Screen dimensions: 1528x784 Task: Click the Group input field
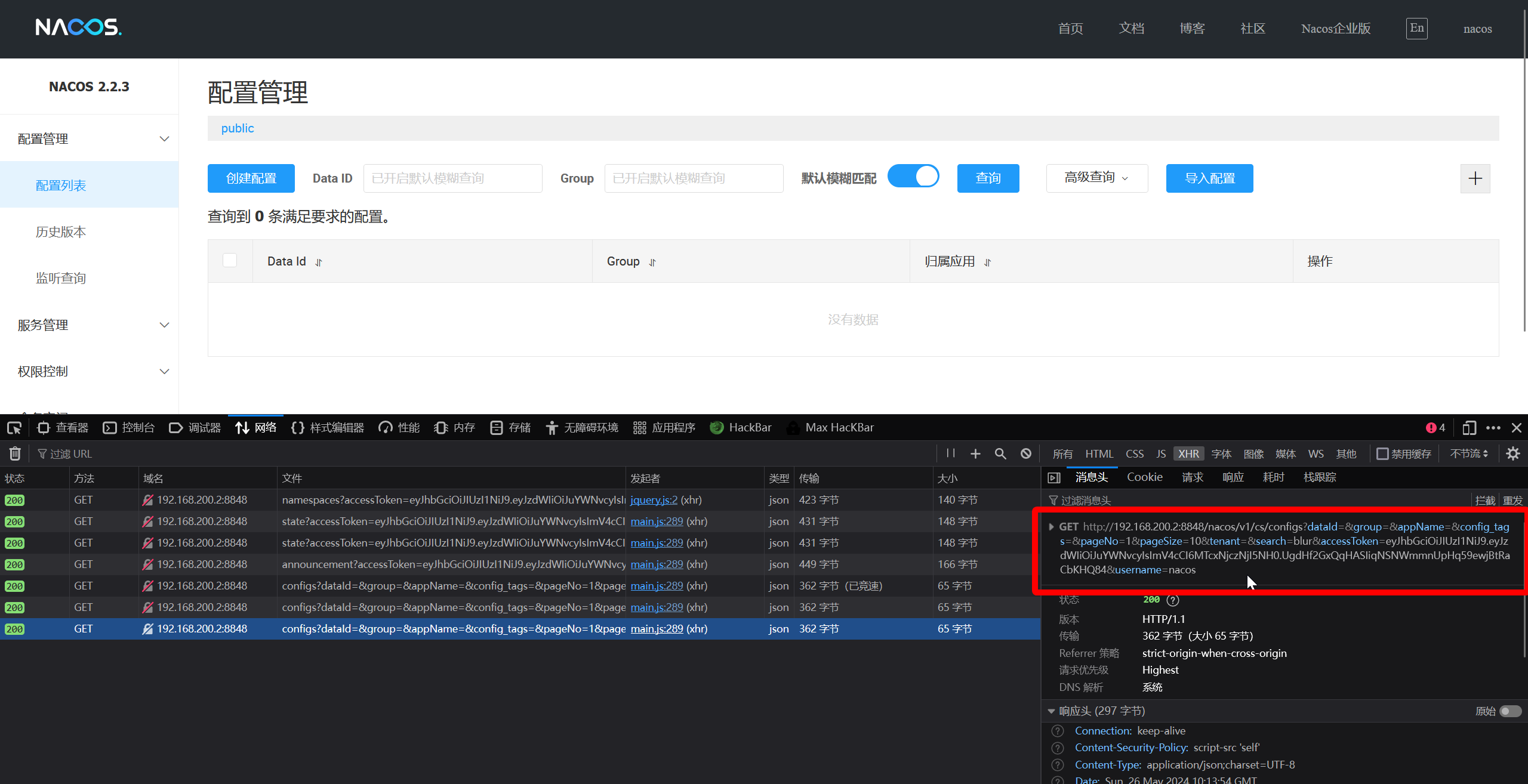694,178
